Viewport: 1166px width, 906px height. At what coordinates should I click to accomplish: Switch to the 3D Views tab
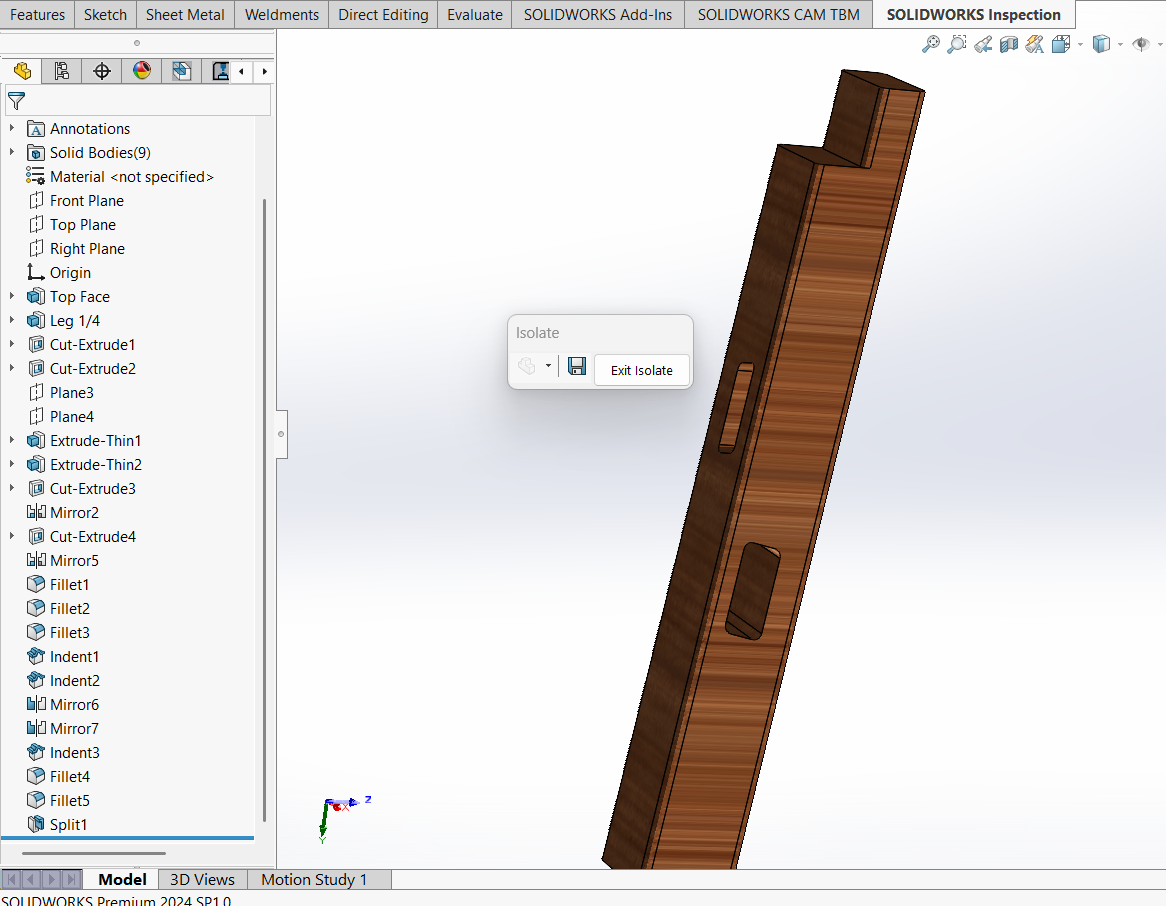pos(202,879)
